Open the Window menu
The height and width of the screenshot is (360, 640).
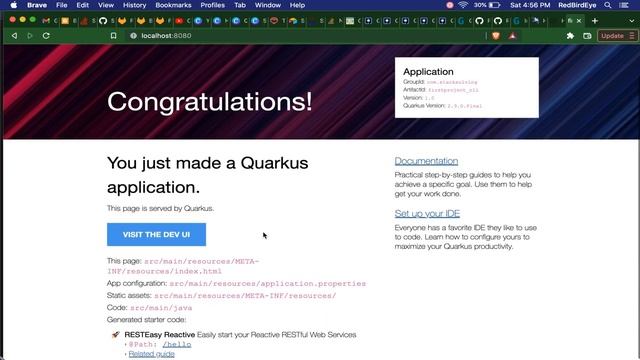(268, 5)
